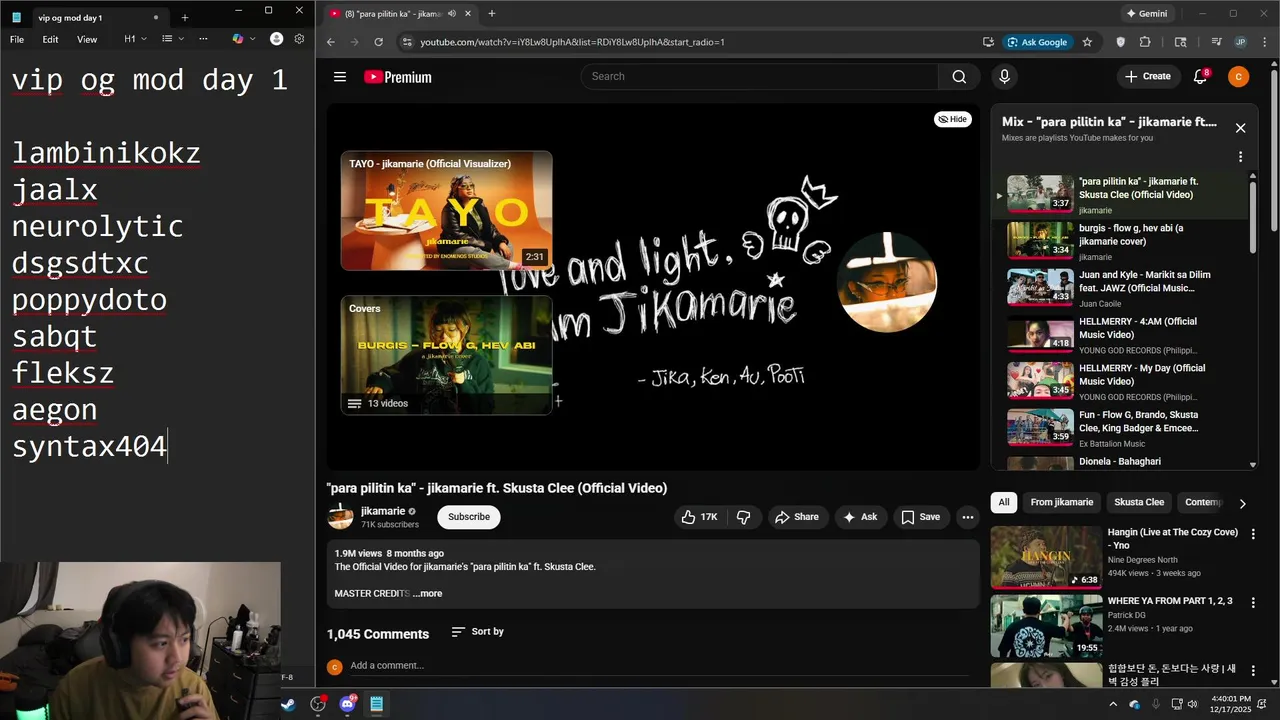Image resolution: width=1280 pixels, height=720 pixels.
Task: Open a new Chrome tab
Action: (491, 13)
